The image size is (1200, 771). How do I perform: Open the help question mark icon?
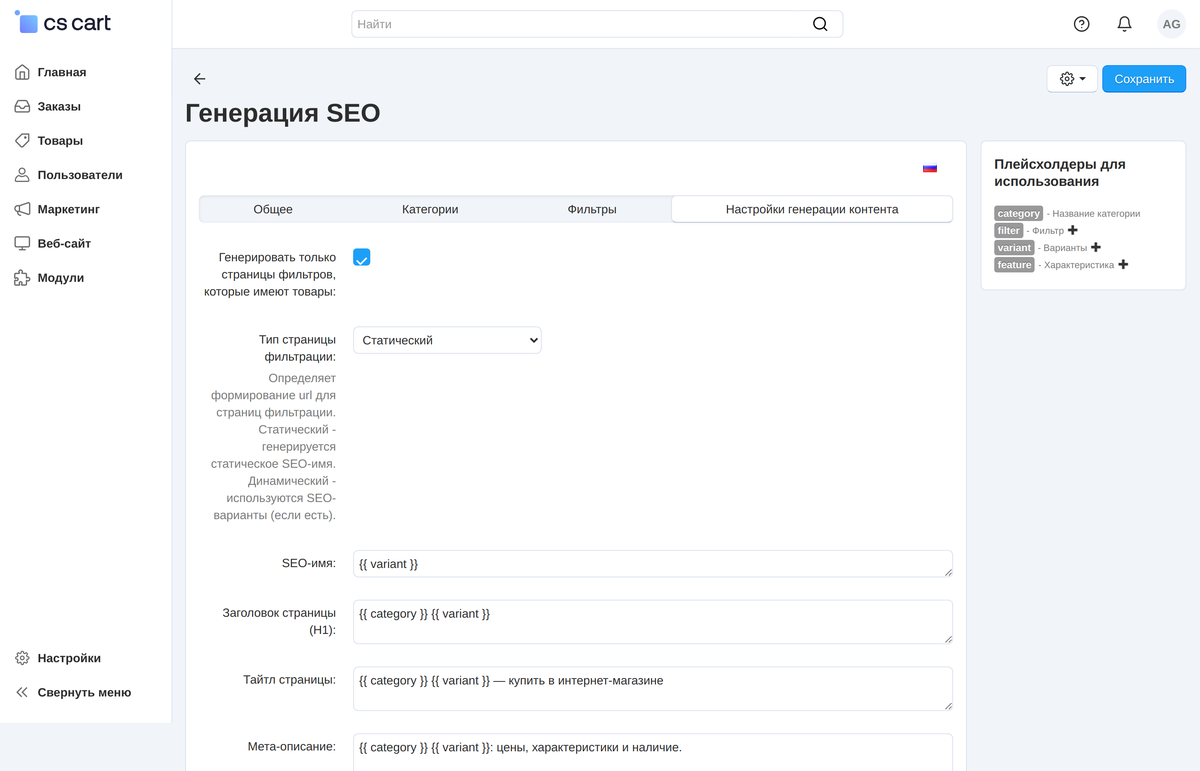[1081, 24]
